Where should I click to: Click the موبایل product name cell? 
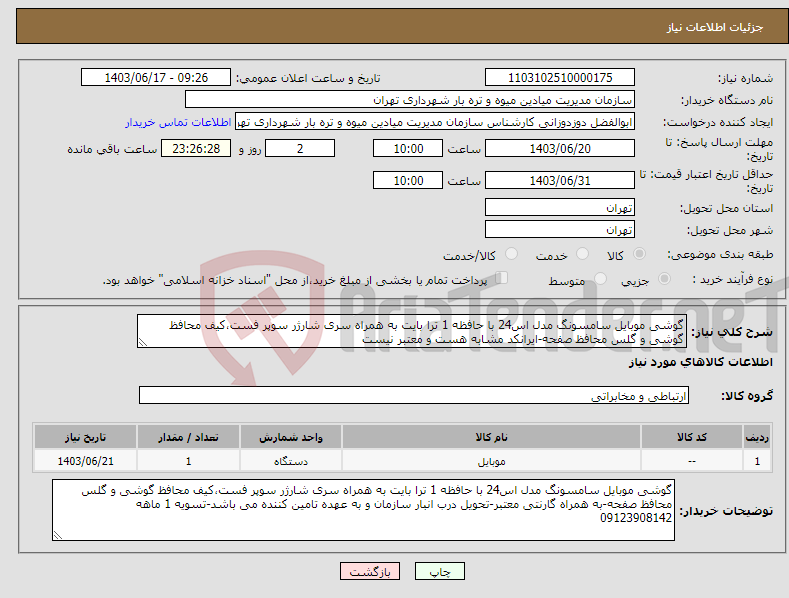[x=491, y=461]
